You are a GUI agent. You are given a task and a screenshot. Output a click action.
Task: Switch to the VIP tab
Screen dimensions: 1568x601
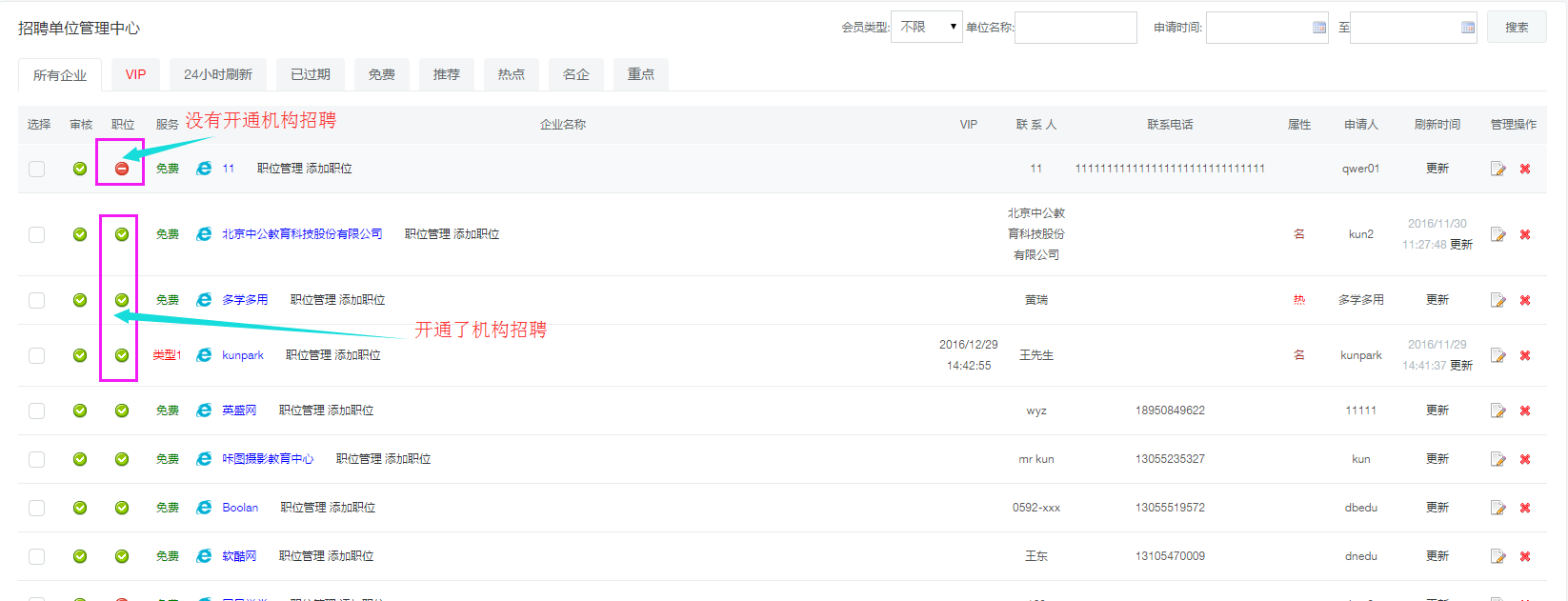point(136,74)
